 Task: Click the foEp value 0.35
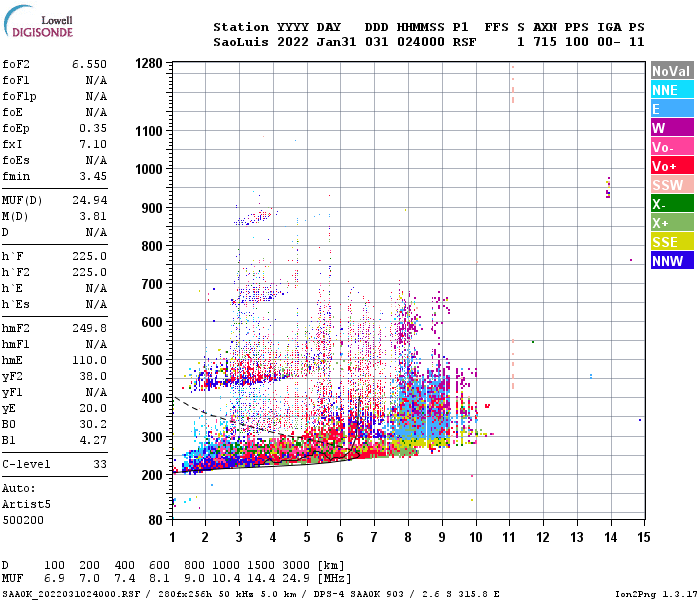click(93, 128)
